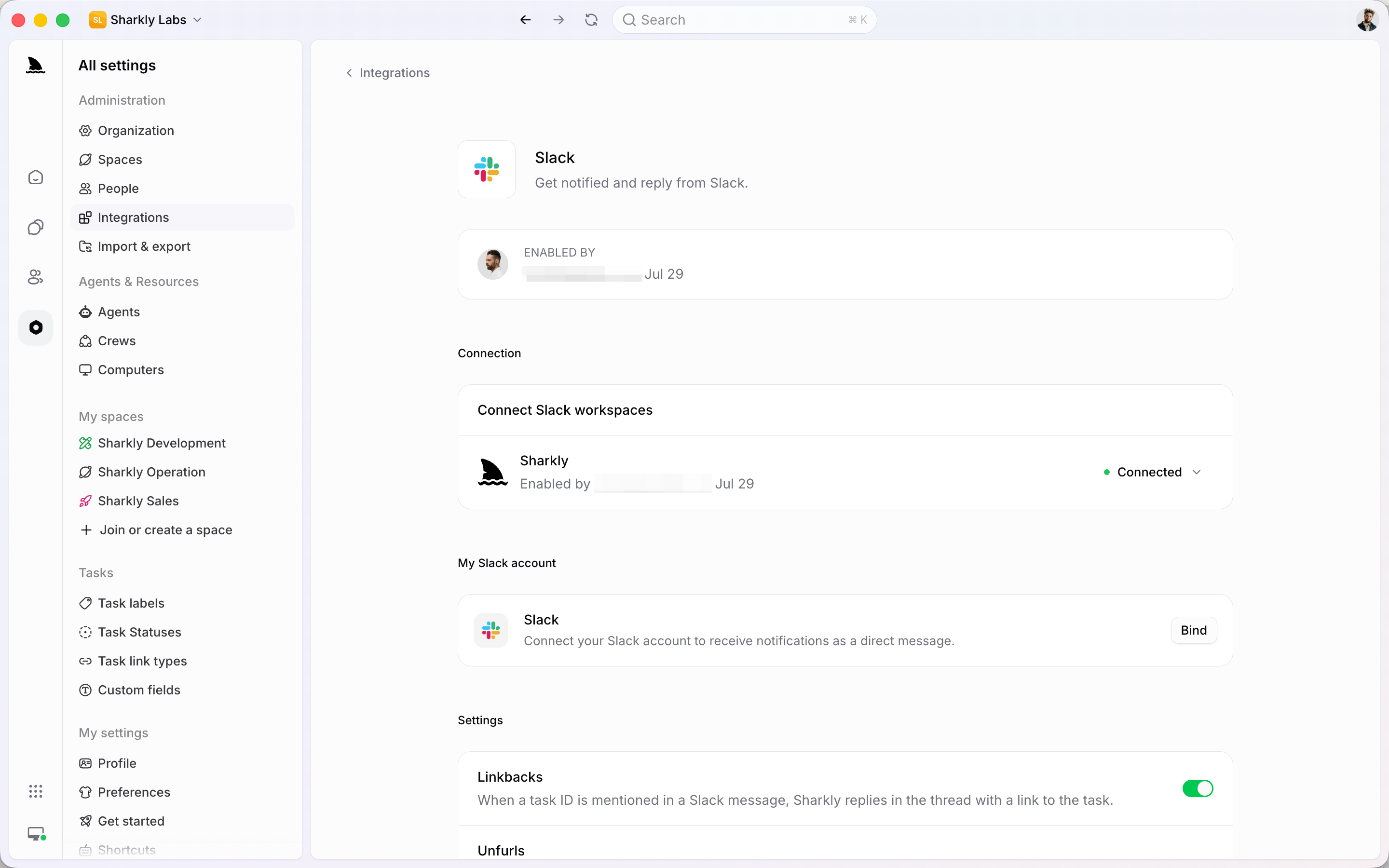Open Import & export settings
The image size is (1389, 868).
point(182,246)
